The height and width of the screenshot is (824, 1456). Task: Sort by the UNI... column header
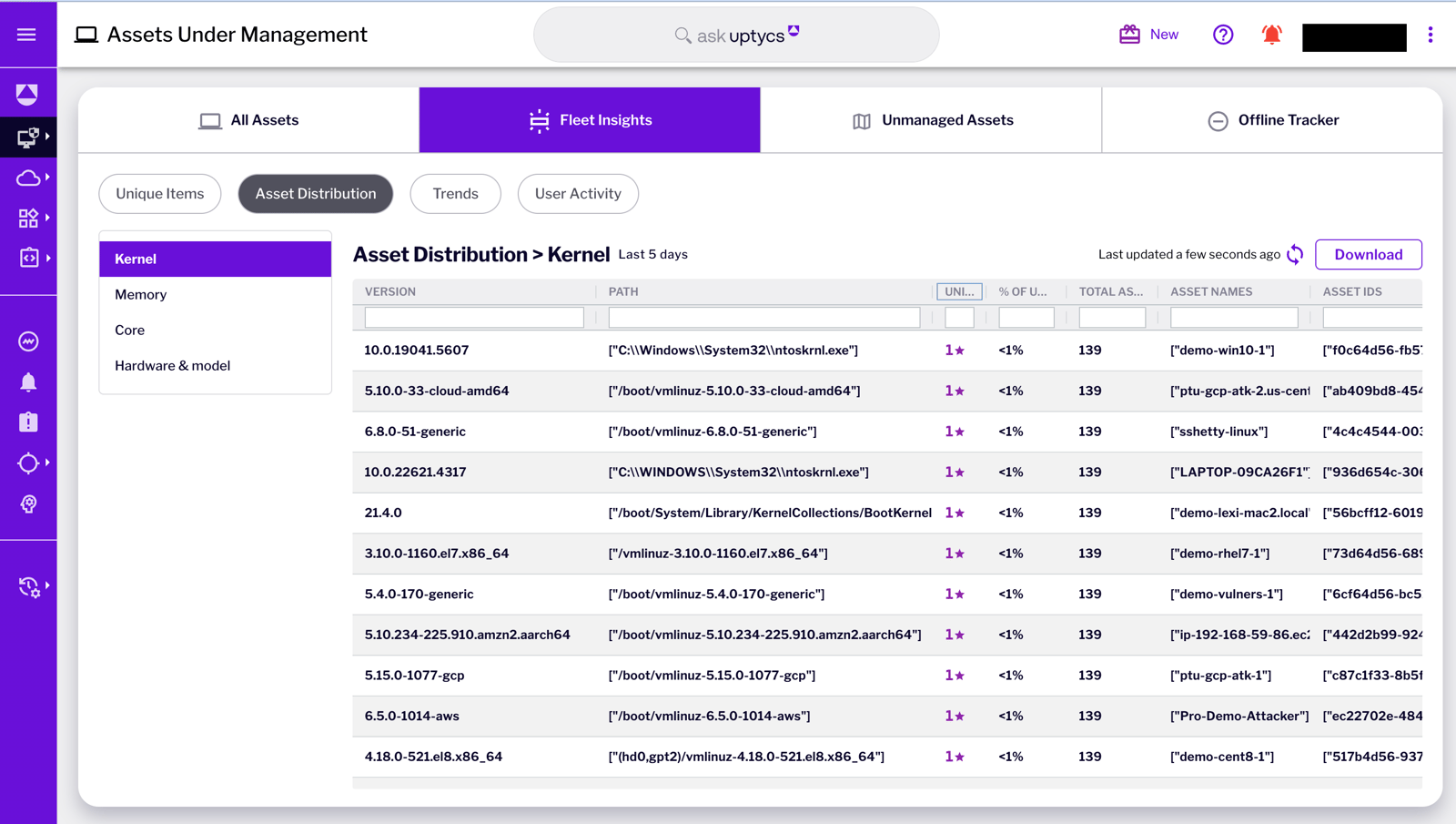(959, 292)
